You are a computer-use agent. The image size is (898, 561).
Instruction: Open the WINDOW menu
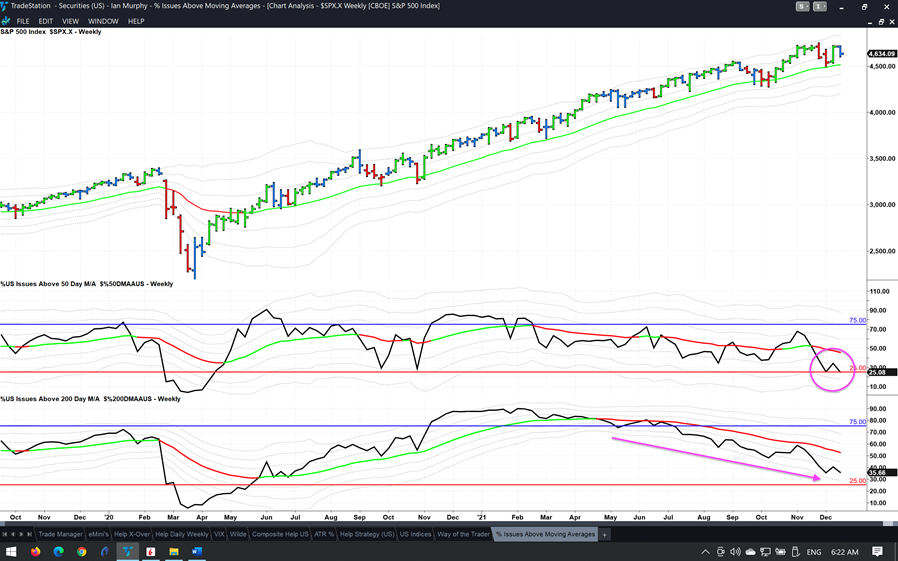103,21
